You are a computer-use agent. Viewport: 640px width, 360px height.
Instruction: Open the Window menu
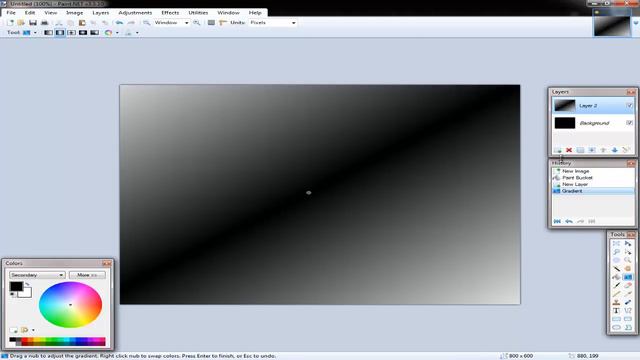coord(228,13)
